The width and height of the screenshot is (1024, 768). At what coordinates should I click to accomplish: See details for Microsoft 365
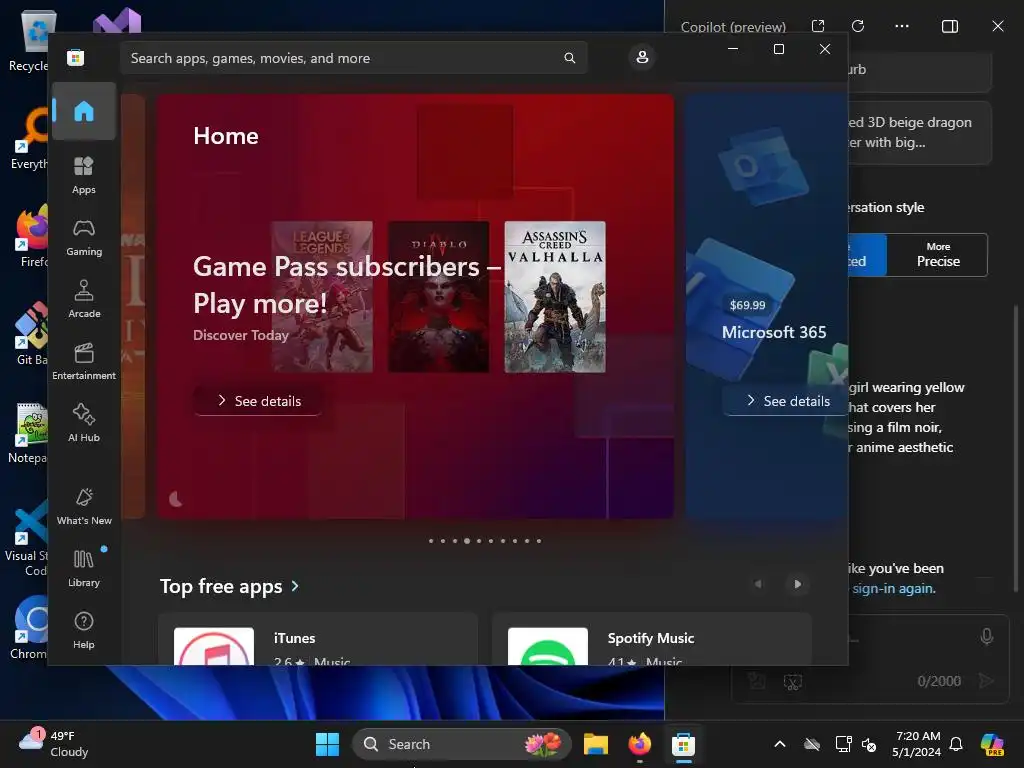click(x=788, y=401)
